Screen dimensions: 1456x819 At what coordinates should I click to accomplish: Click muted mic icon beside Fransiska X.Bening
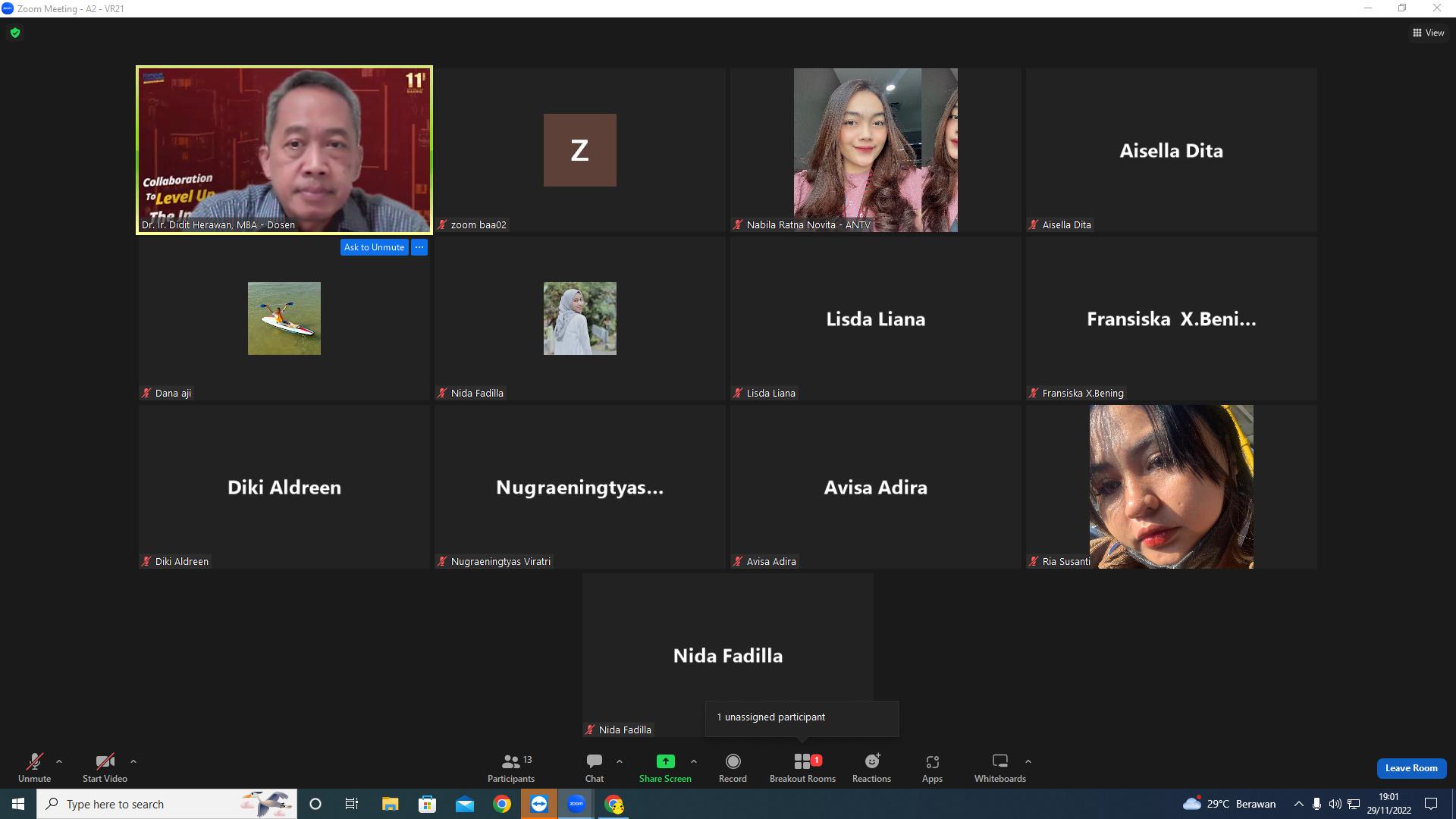tap(1034, 393)
